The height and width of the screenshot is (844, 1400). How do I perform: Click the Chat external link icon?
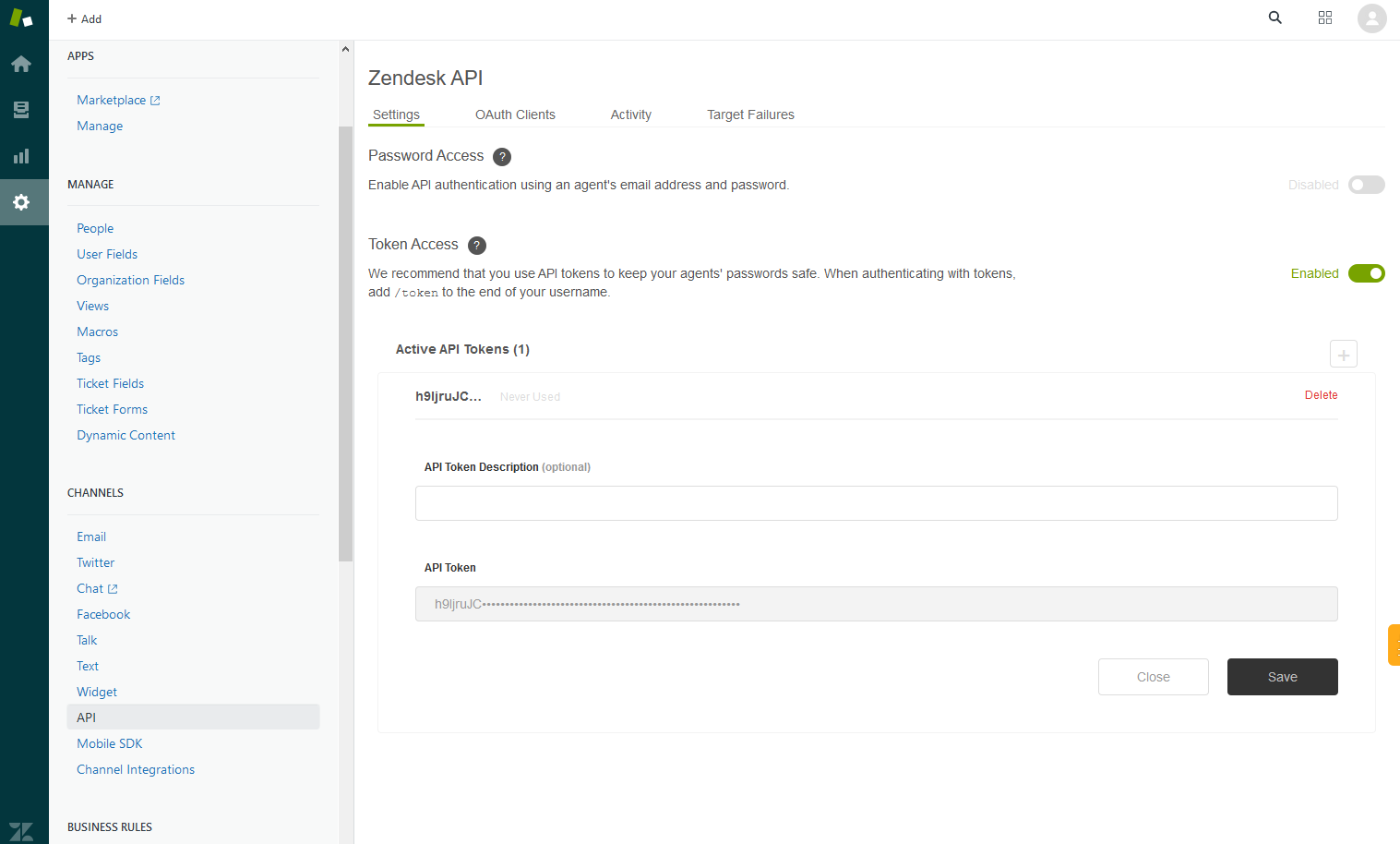click(x=113, y=589)
